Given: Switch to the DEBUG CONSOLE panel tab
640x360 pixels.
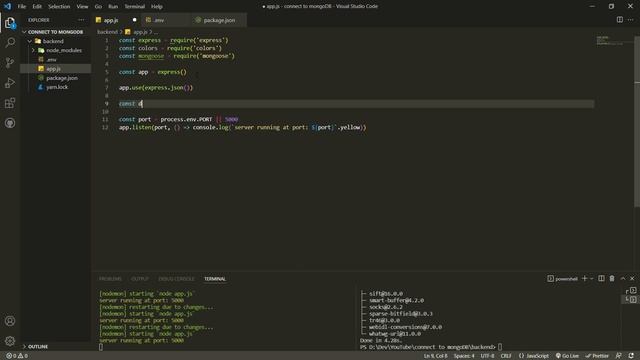Looking at the screenshot, I should [176, 279].
